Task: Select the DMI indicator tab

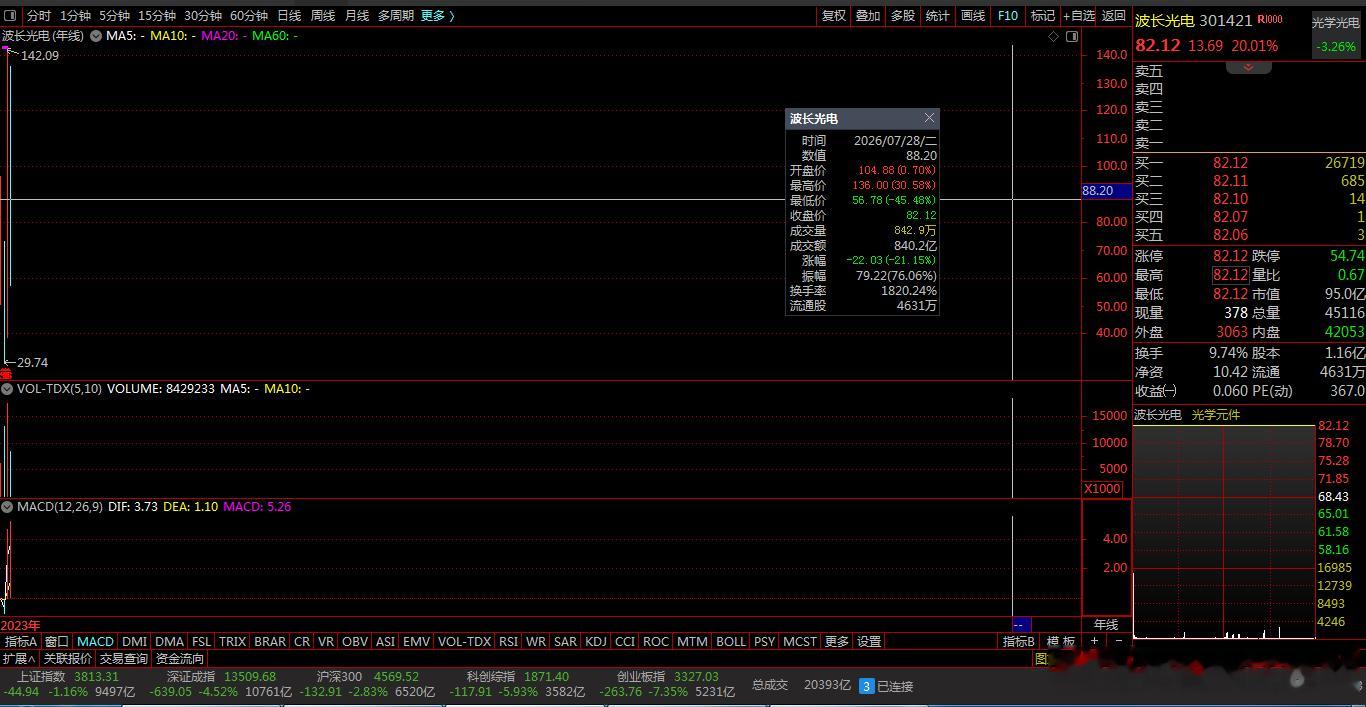Action: (134, 641)
